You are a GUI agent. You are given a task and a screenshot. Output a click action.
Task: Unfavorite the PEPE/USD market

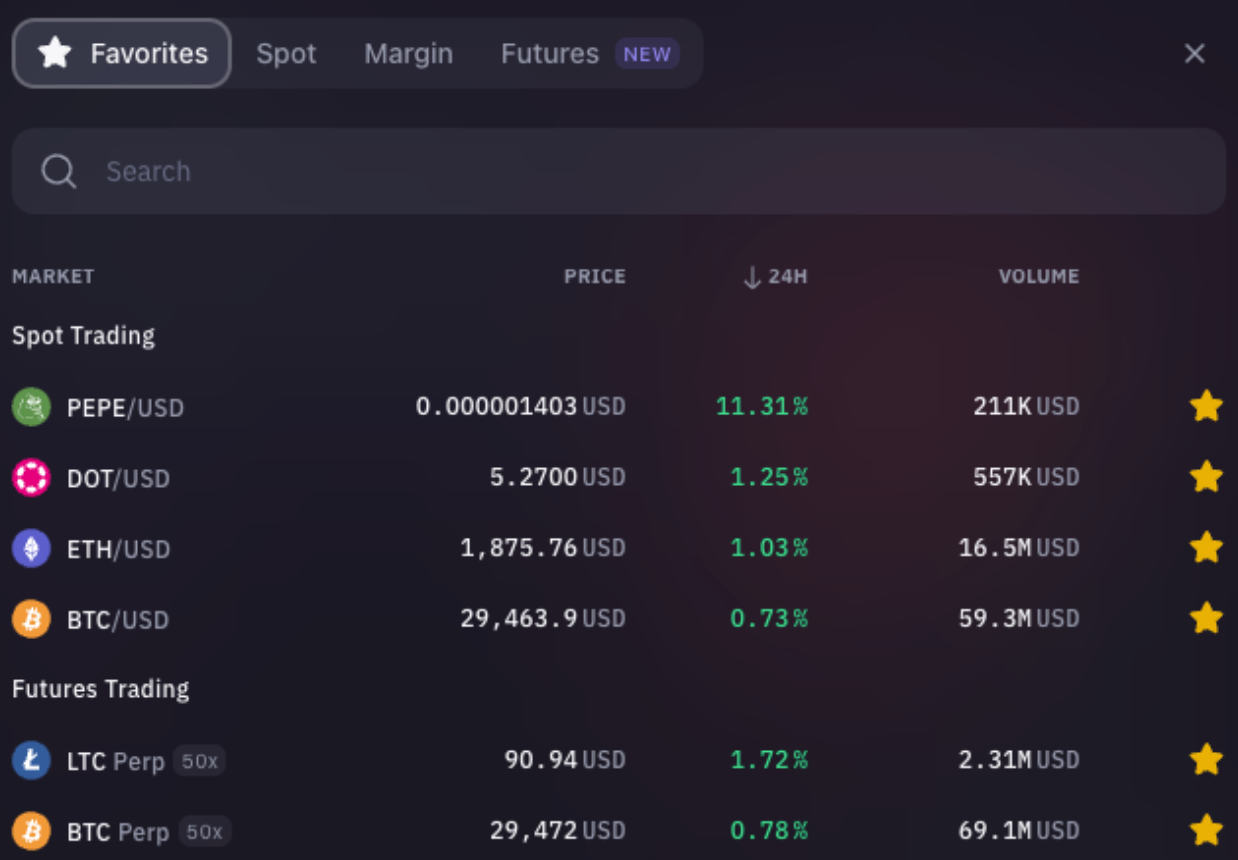1206,406
